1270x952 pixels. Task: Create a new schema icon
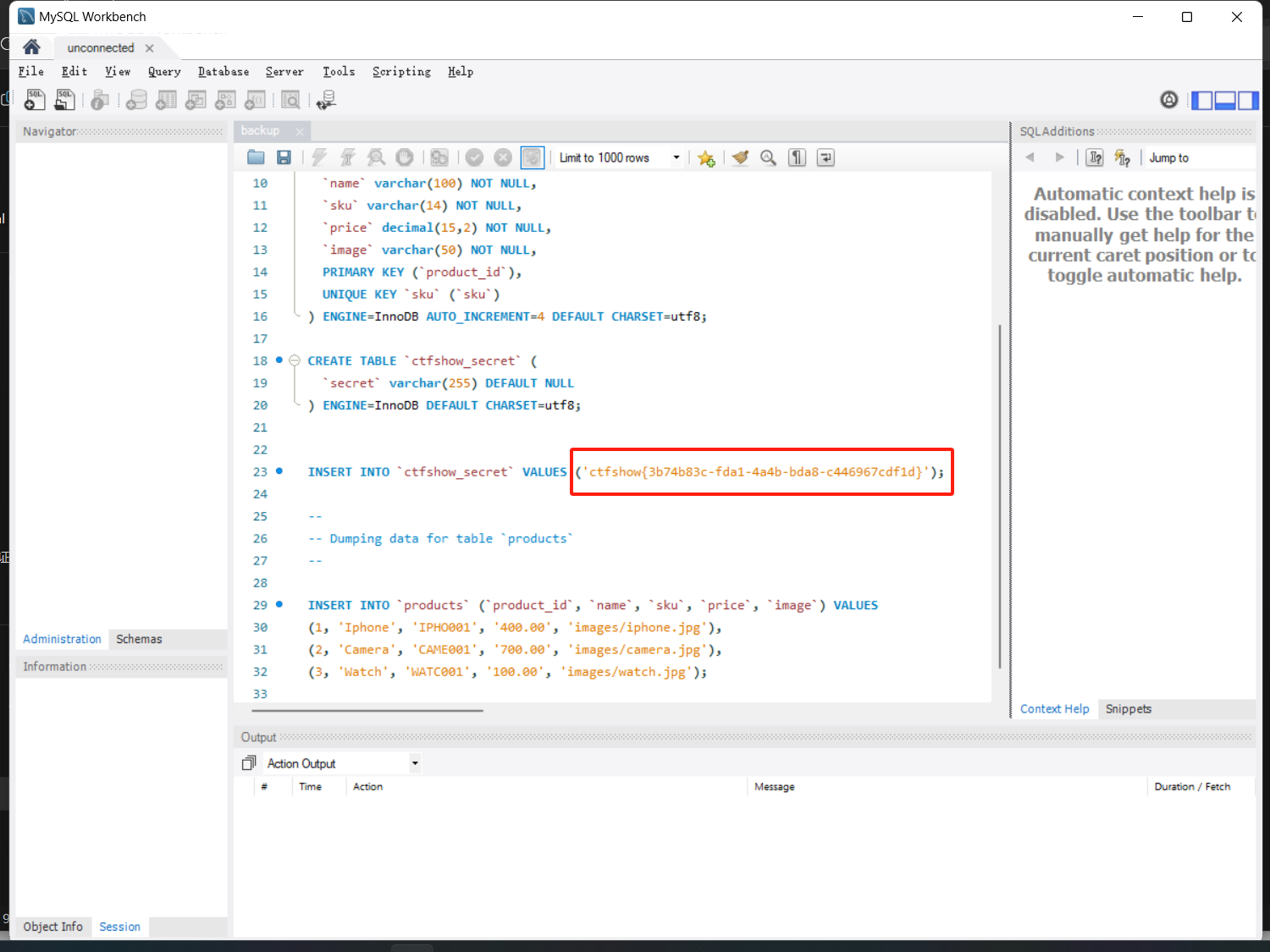pyautogui.click(x=136, y=101)
